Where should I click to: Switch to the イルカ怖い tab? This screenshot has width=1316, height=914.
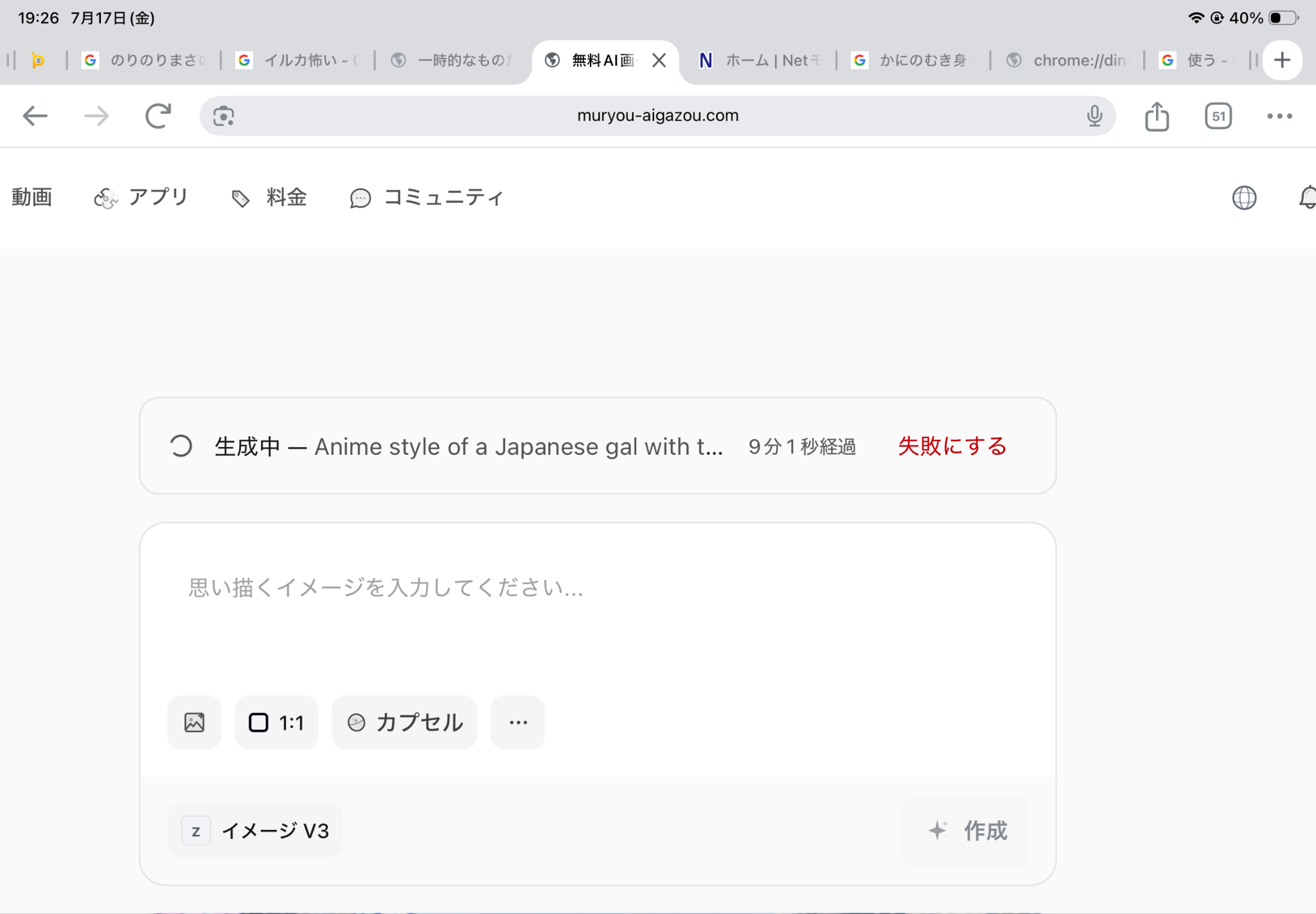point(298,60)
